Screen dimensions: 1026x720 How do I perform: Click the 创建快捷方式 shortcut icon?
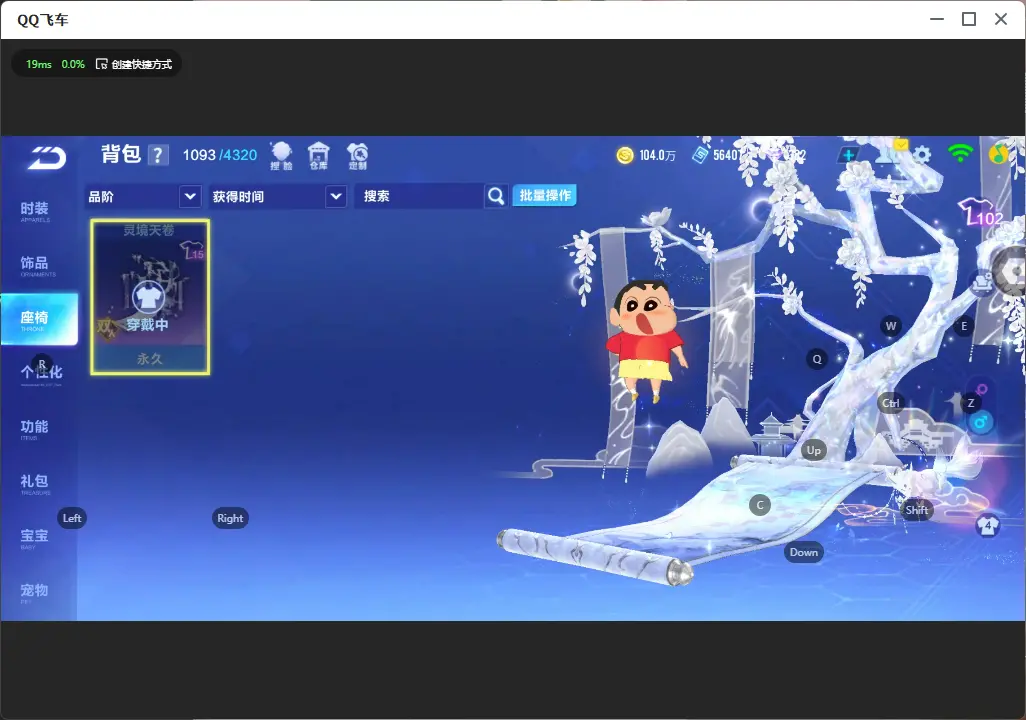click(x=101, y=64)
